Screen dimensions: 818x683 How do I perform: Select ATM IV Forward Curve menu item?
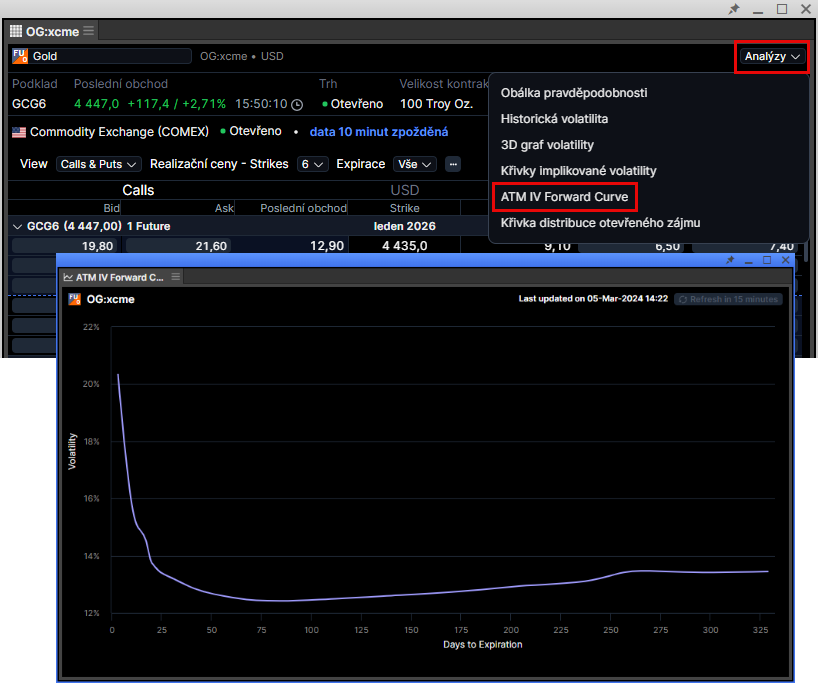tap(564, 197)
